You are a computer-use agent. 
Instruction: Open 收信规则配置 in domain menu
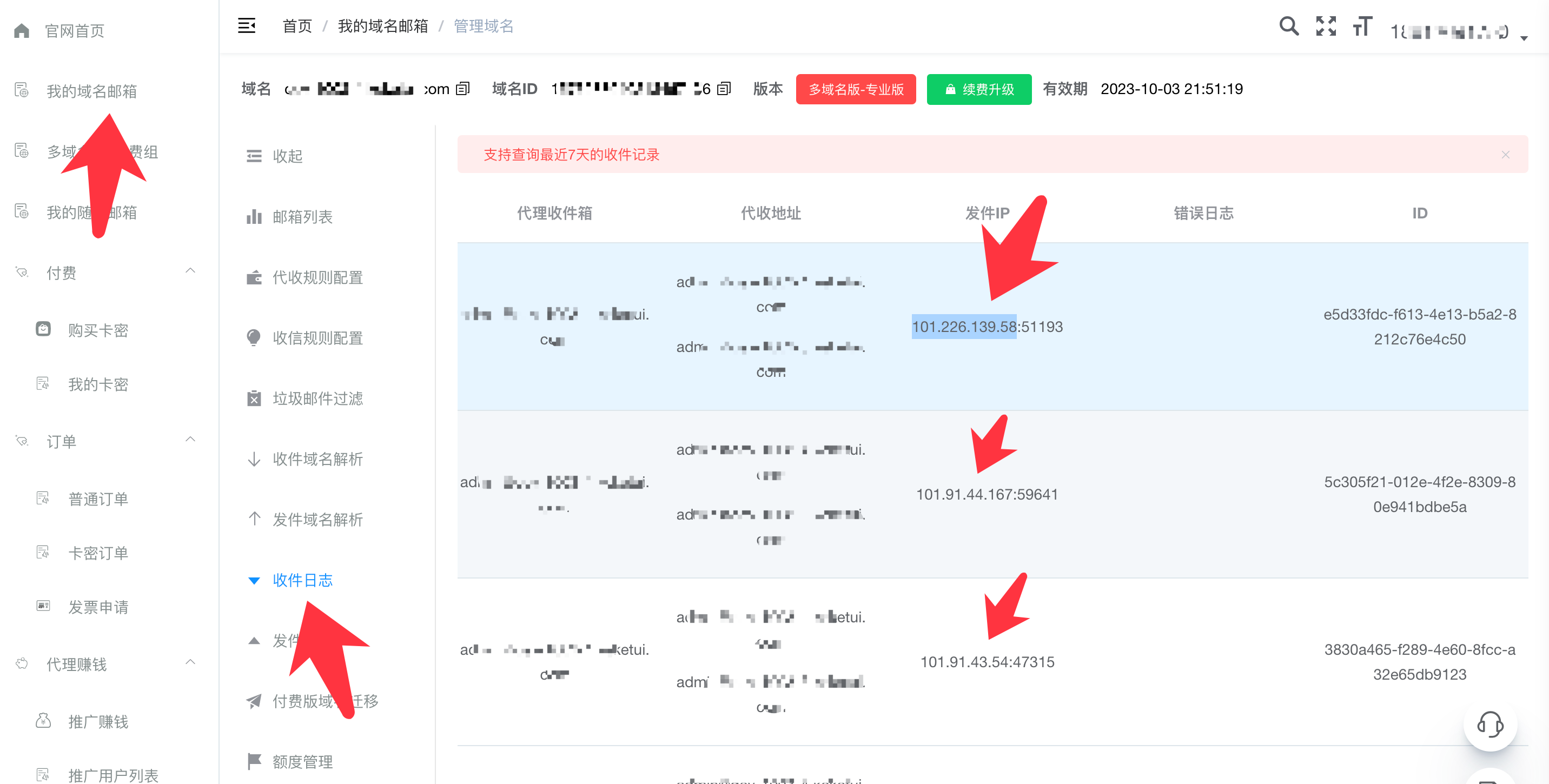tap(317, 338)
